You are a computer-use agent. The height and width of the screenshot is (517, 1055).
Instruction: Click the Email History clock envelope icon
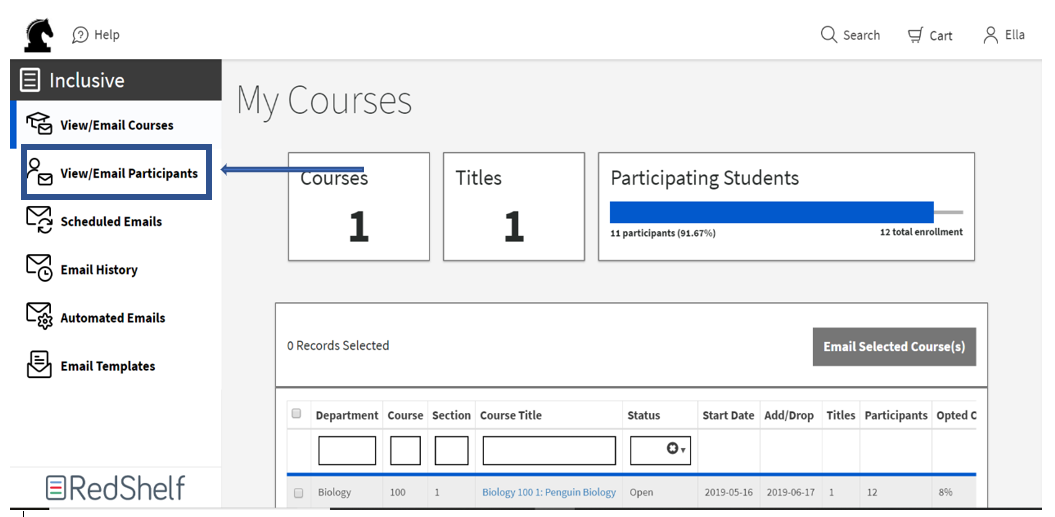[39, 269]
